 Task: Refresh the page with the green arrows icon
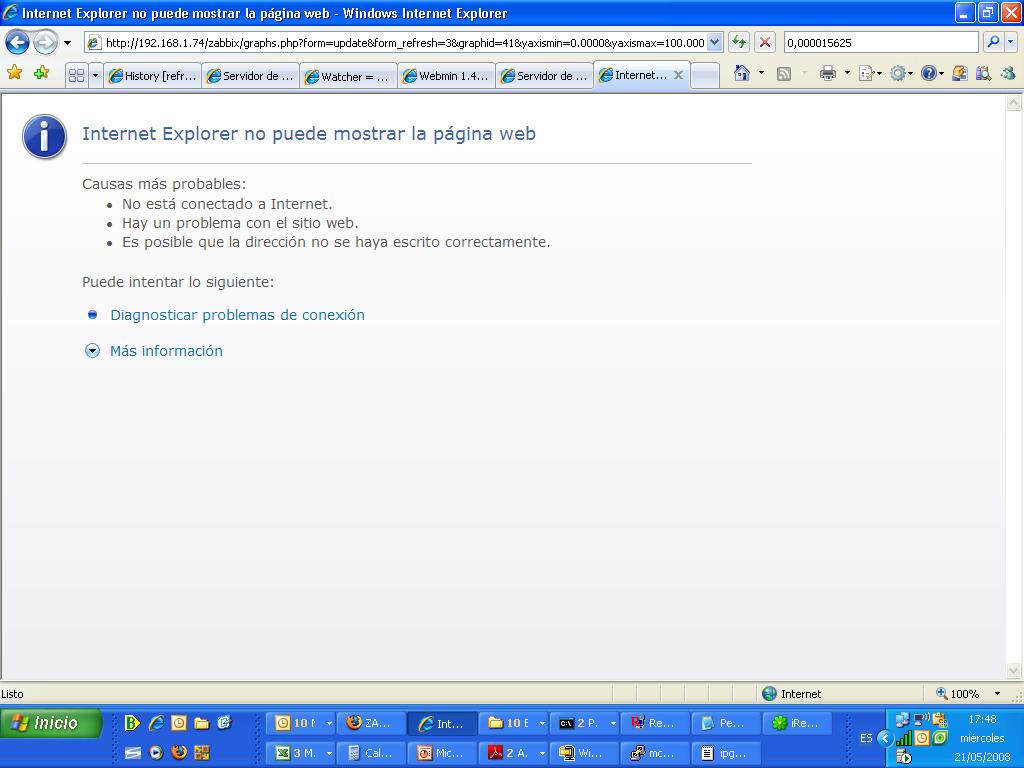(x=739, y=43)
